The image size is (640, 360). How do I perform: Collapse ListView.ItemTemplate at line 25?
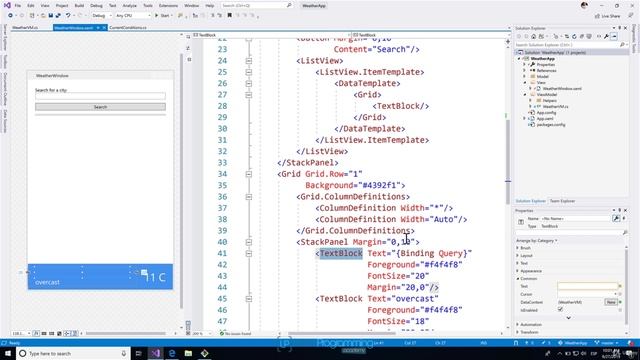click(x=249, y=72)
